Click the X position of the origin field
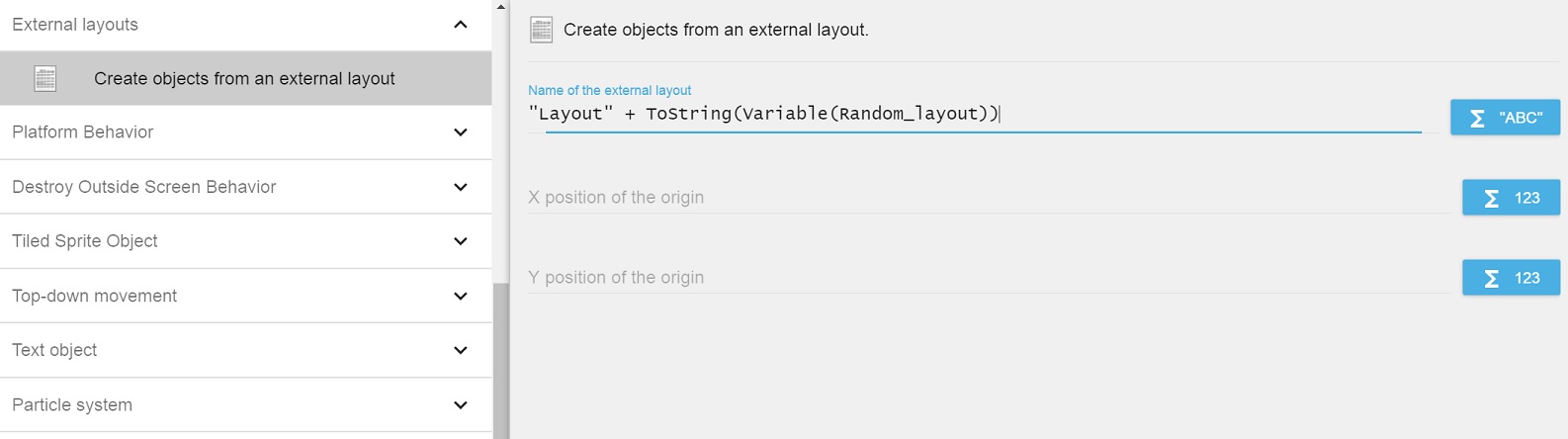The height and width of the screenshot is (439, 1568). click(x=989, y=198)
